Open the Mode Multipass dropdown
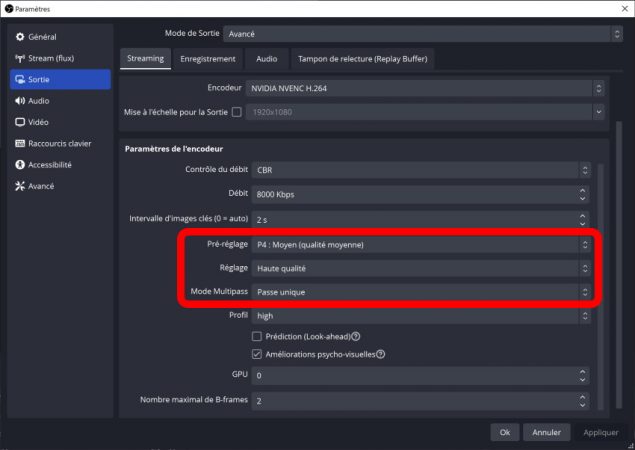The height and width of the screenshot is (450, 635). [x=421, y=292]
